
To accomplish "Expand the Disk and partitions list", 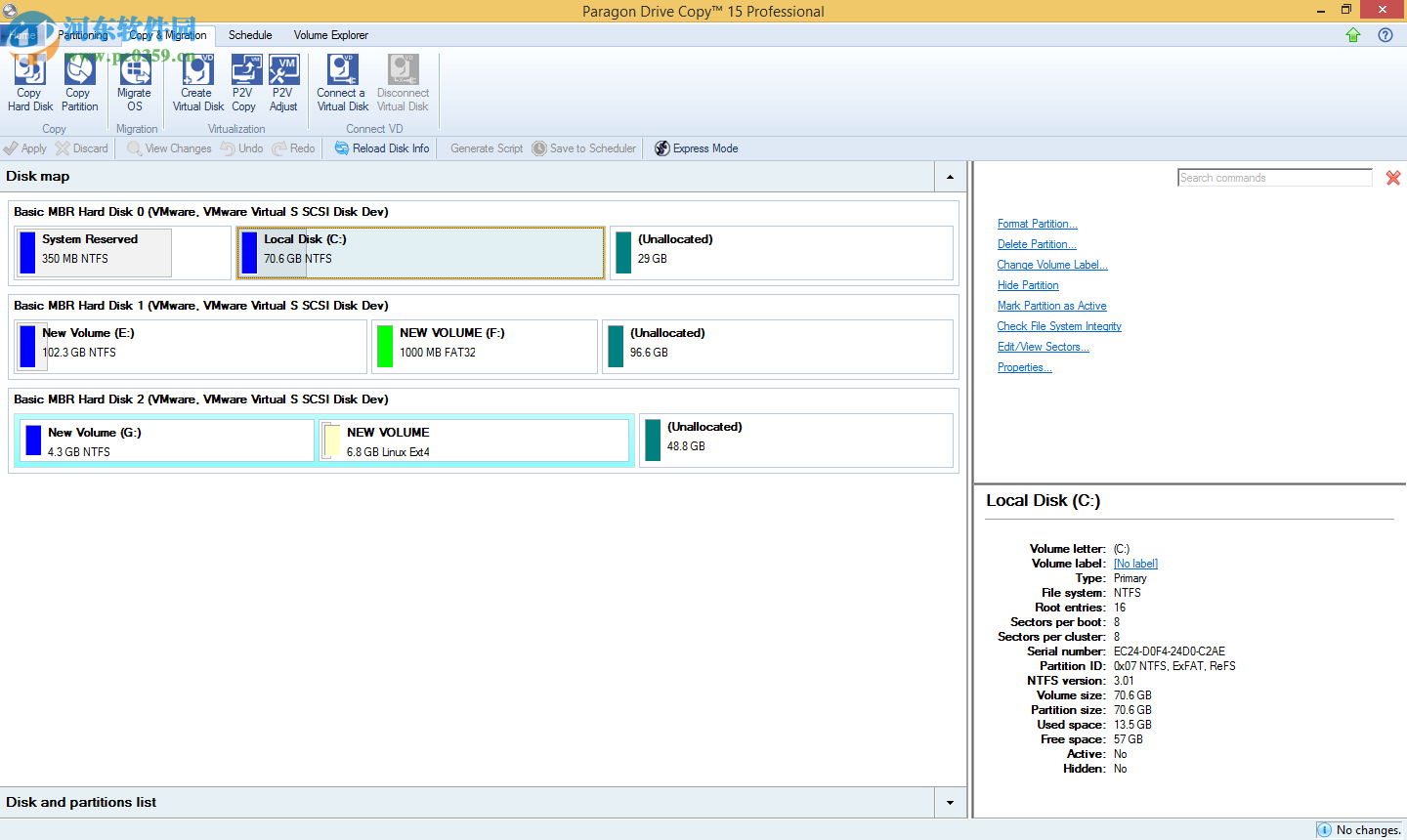I will pos(949,802).
